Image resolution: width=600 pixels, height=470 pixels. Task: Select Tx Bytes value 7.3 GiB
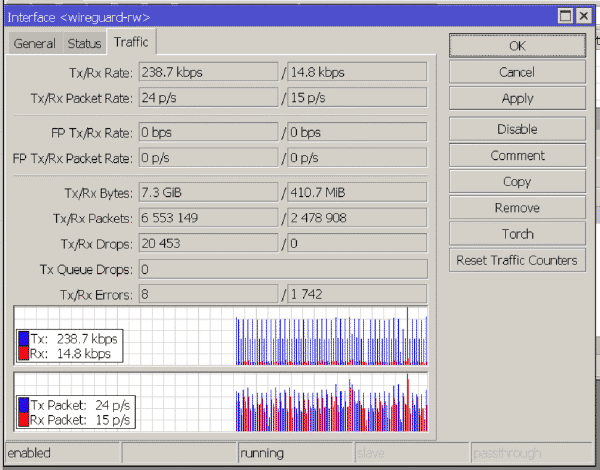coord(209,192)
